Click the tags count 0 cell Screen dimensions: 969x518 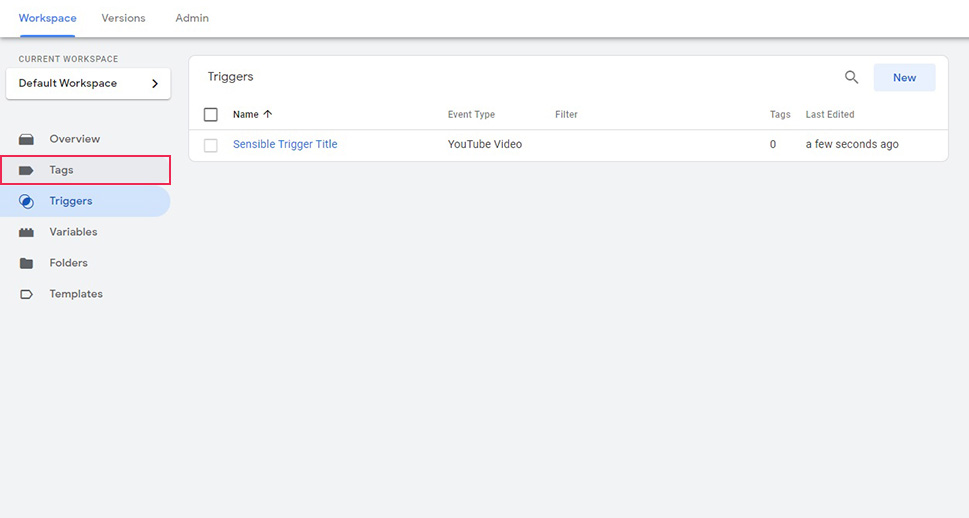(x=772, y=144)
